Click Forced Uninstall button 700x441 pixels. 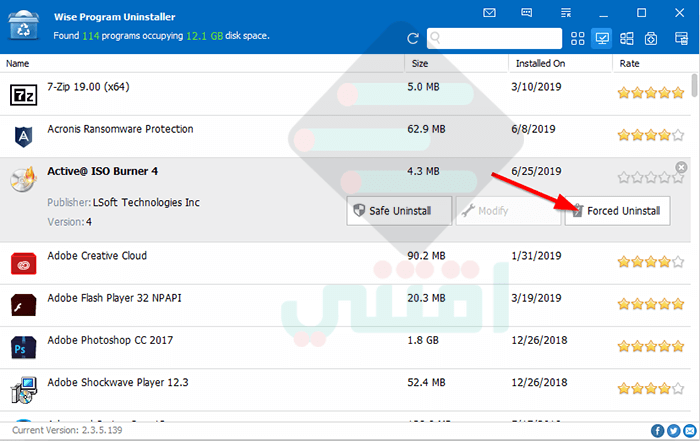coord(617,211)
